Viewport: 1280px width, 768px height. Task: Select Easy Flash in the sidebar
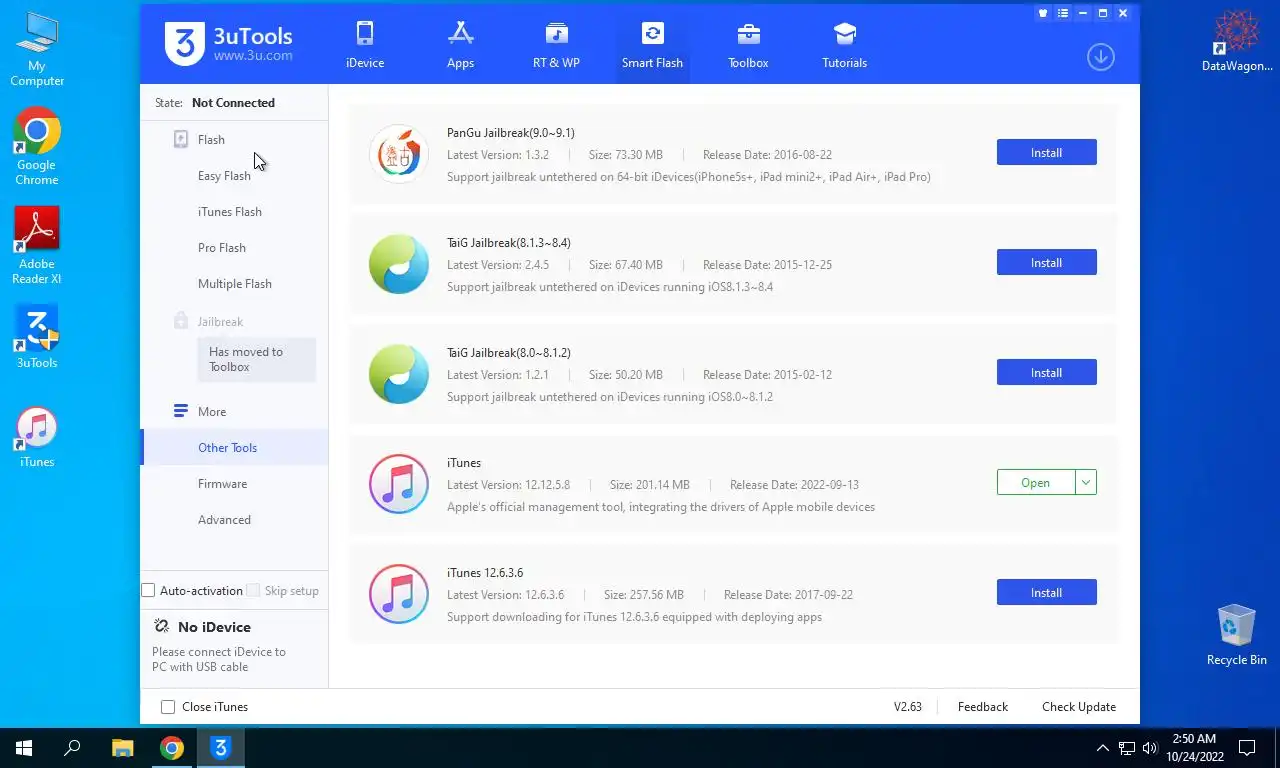point(224,176)
